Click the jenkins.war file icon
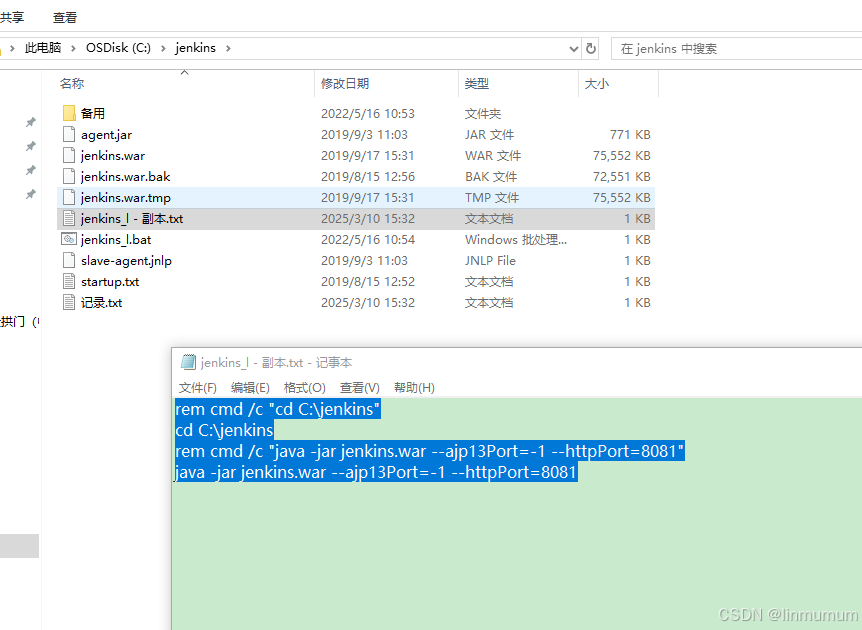 click(x=69, y=155)
